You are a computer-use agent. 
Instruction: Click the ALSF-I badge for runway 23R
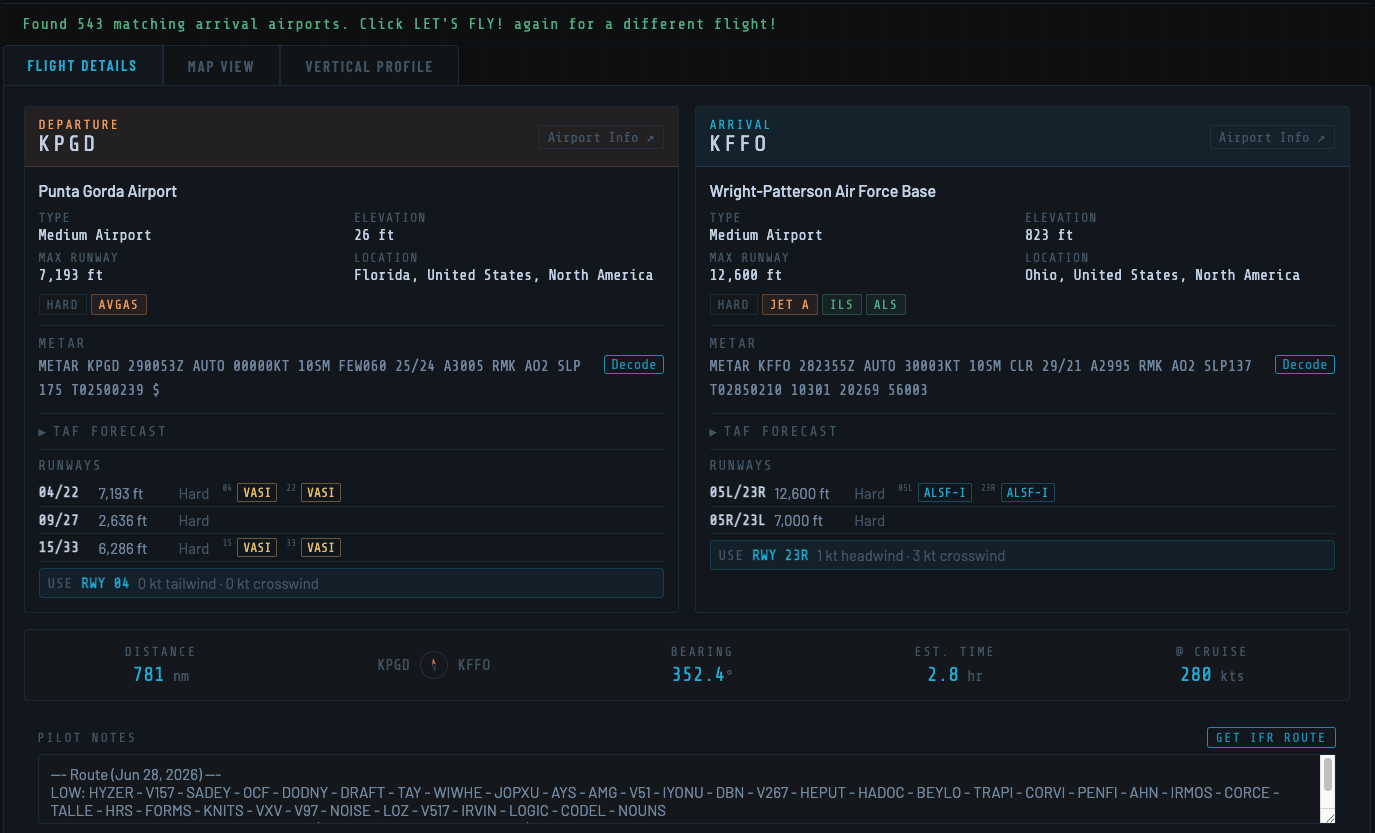click(x=1028, y=493)
